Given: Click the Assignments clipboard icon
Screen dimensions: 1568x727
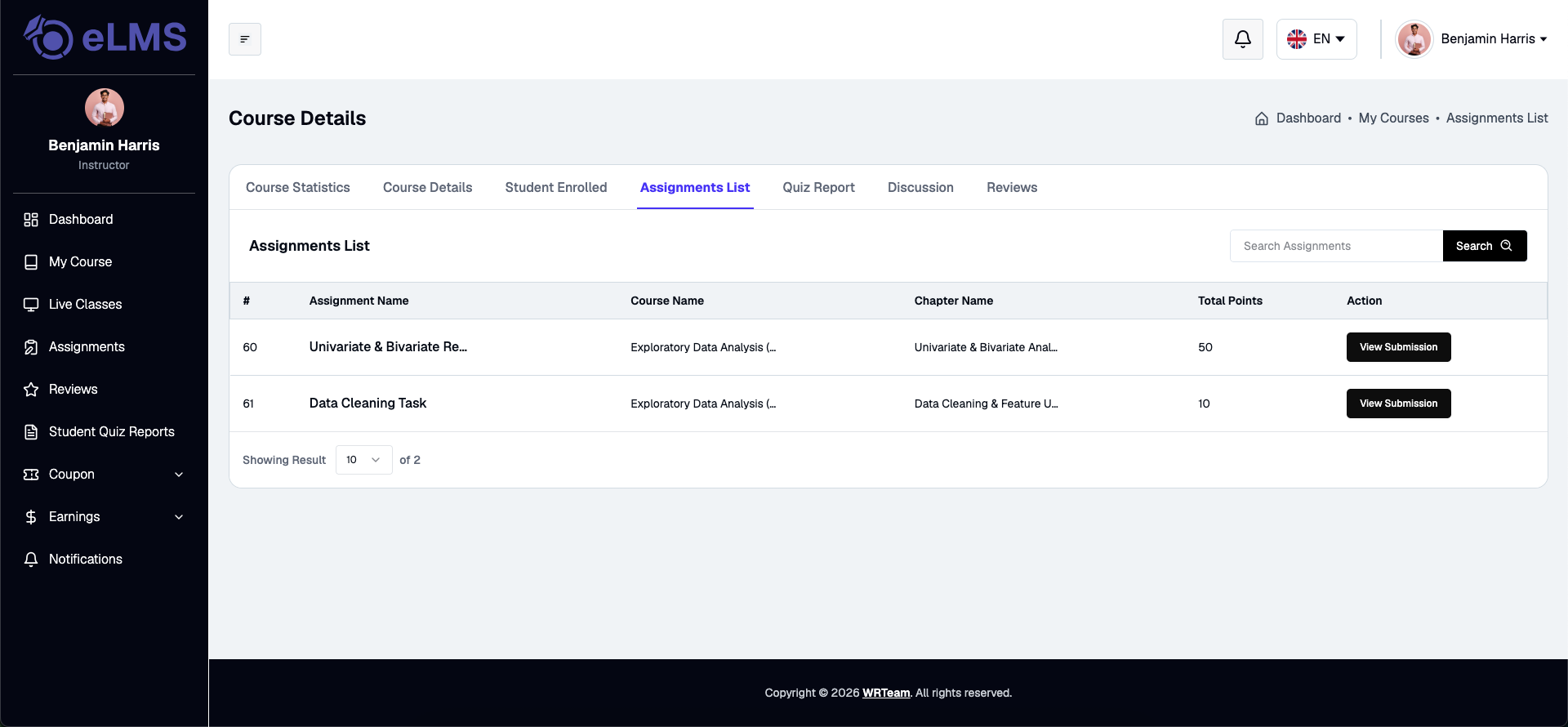Looking at the screenshot, I should pos(31,347).
